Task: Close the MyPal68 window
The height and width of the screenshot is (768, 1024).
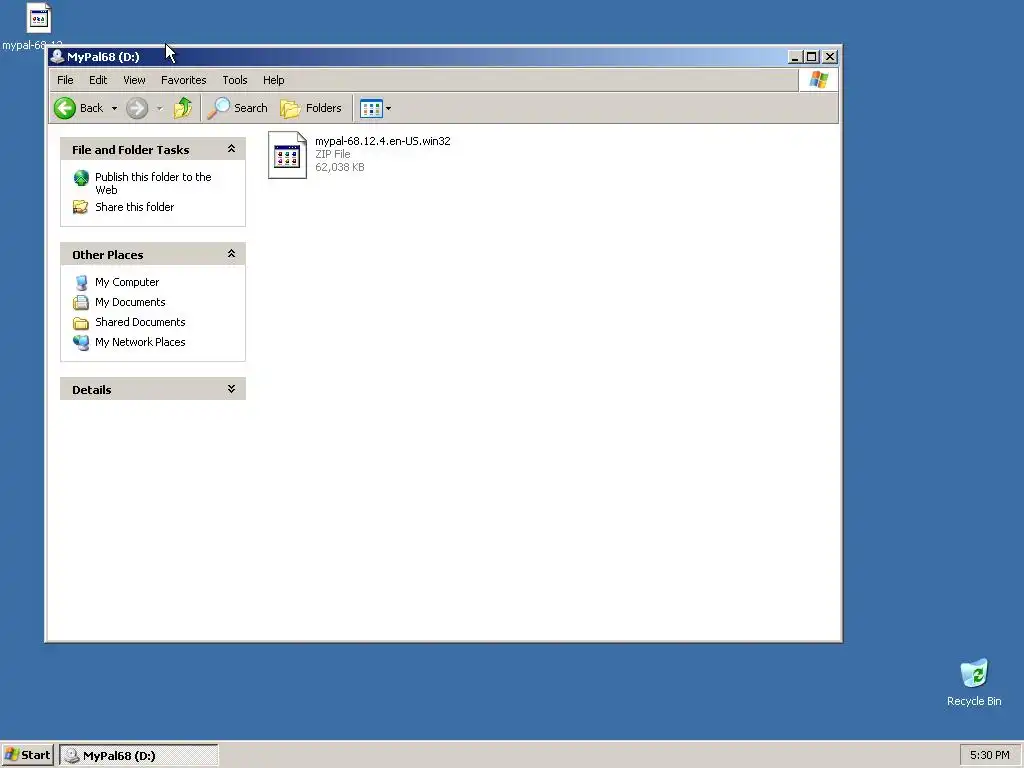Action: point(830,57)
